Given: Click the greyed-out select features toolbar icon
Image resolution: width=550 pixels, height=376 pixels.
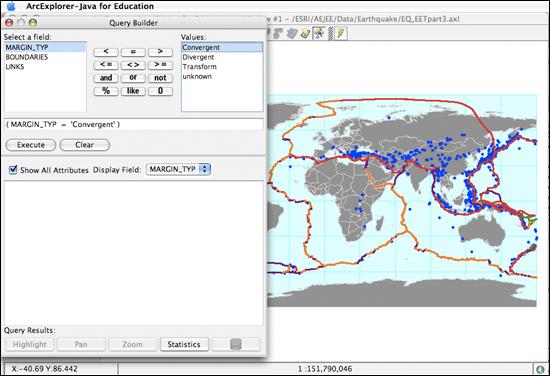Looking at the screenshot, I should (279, 34).
